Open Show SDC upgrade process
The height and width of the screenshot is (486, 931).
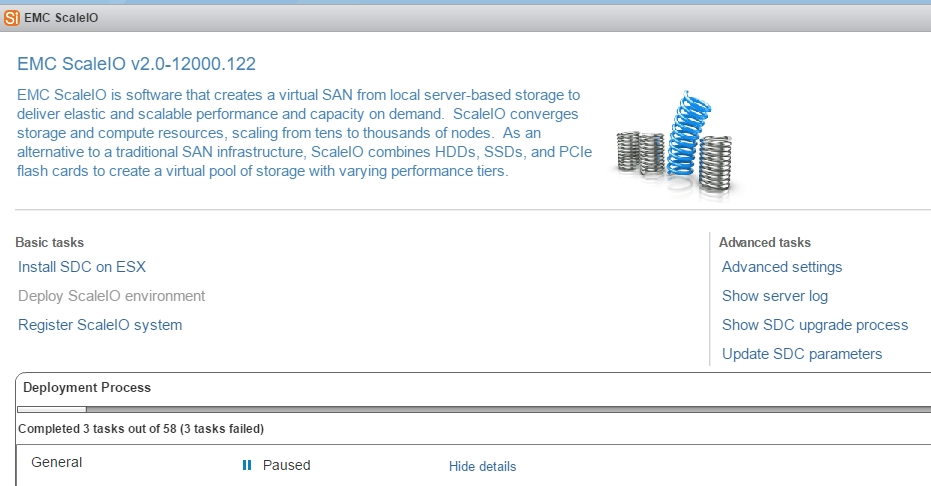(815, 325)
